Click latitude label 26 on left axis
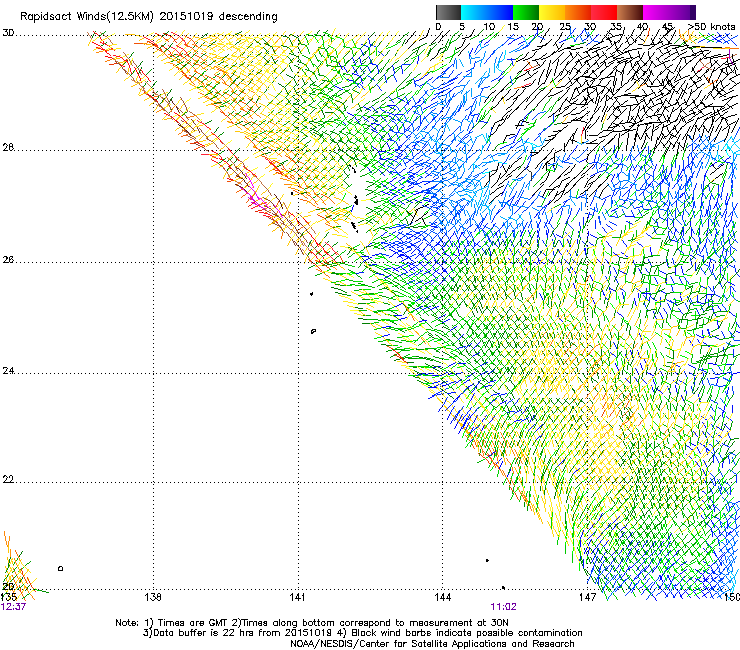The image size is (740, 650). 8,260
